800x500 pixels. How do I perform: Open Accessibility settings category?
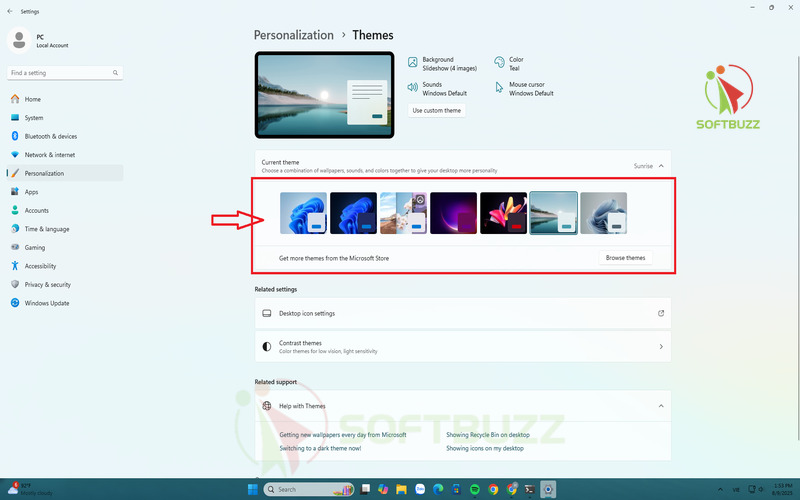point(65,266)
